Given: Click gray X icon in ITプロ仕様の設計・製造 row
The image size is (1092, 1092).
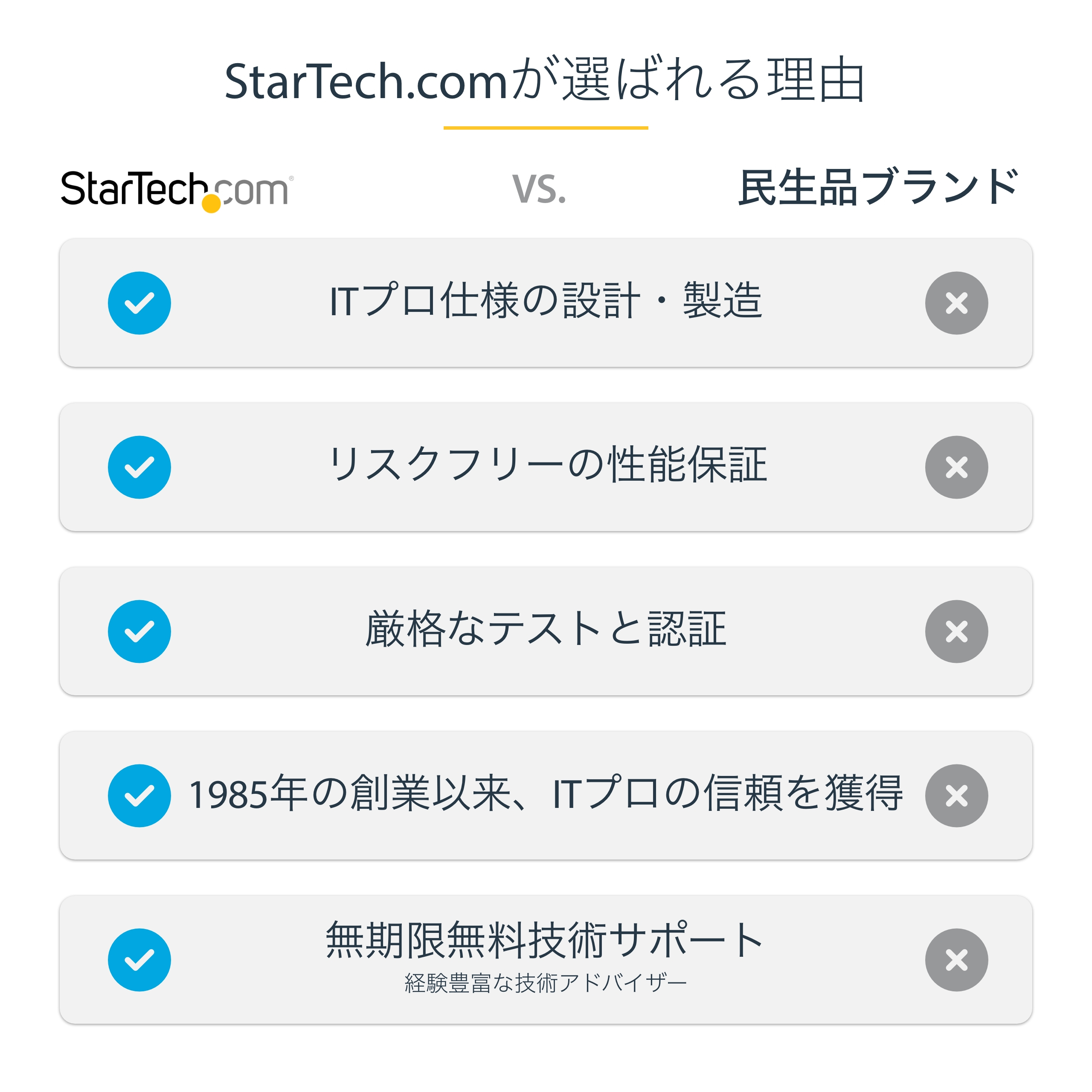Looking at the screenshot, I should pos(956,303).
